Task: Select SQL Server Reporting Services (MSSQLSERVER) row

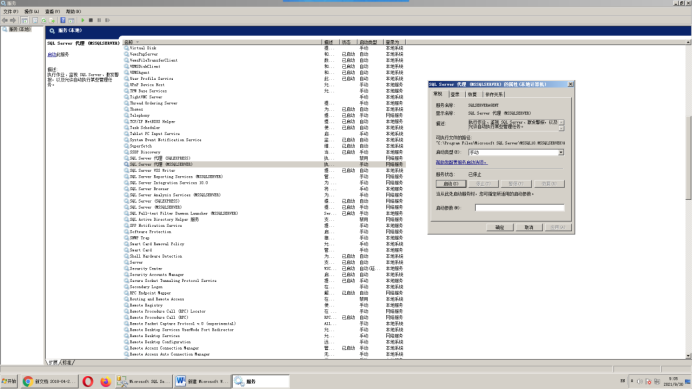Action: [x=264, y=176]
